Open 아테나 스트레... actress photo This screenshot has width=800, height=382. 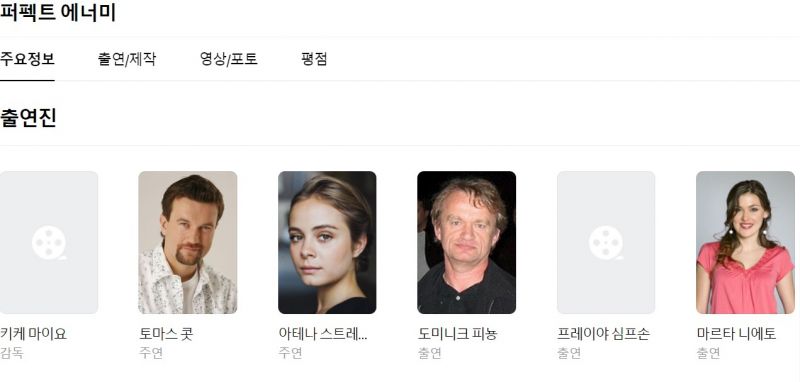point(327,242)
